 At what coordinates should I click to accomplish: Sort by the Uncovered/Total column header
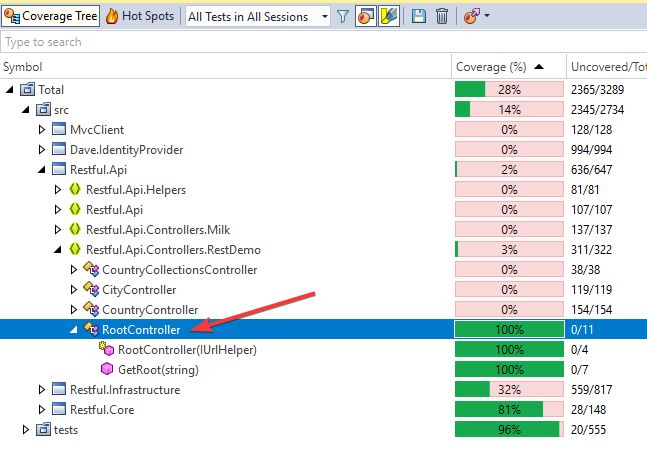click(x=607, y=66)
